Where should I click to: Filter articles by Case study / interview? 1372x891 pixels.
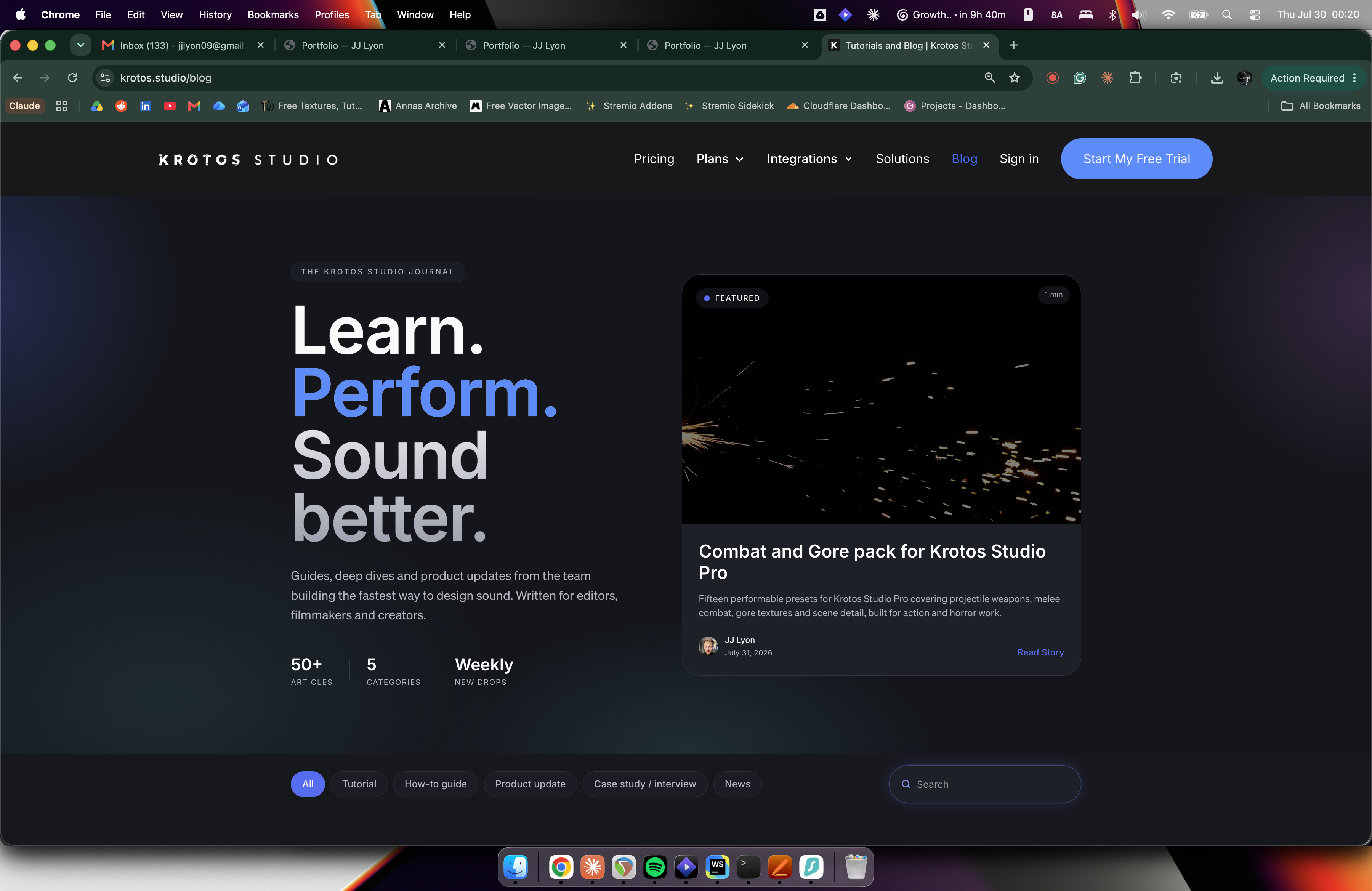click(x=645, y=784)
